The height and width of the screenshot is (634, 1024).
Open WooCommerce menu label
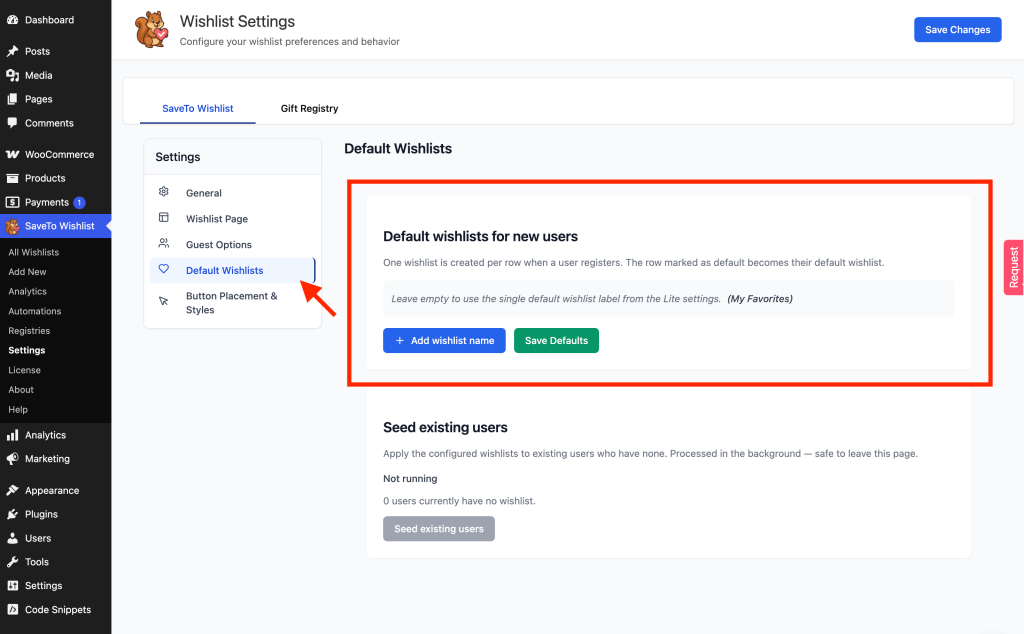[x=59, y=155]
